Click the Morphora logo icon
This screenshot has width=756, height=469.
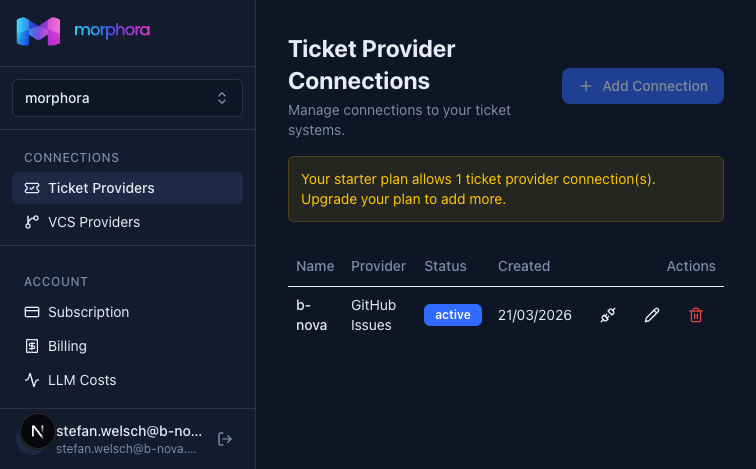pos(38,31)
